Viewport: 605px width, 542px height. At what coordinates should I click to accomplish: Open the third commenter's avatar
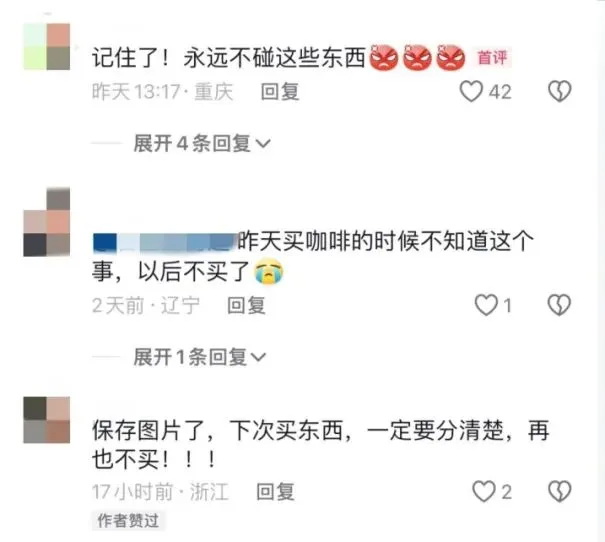tap(47, 420)
